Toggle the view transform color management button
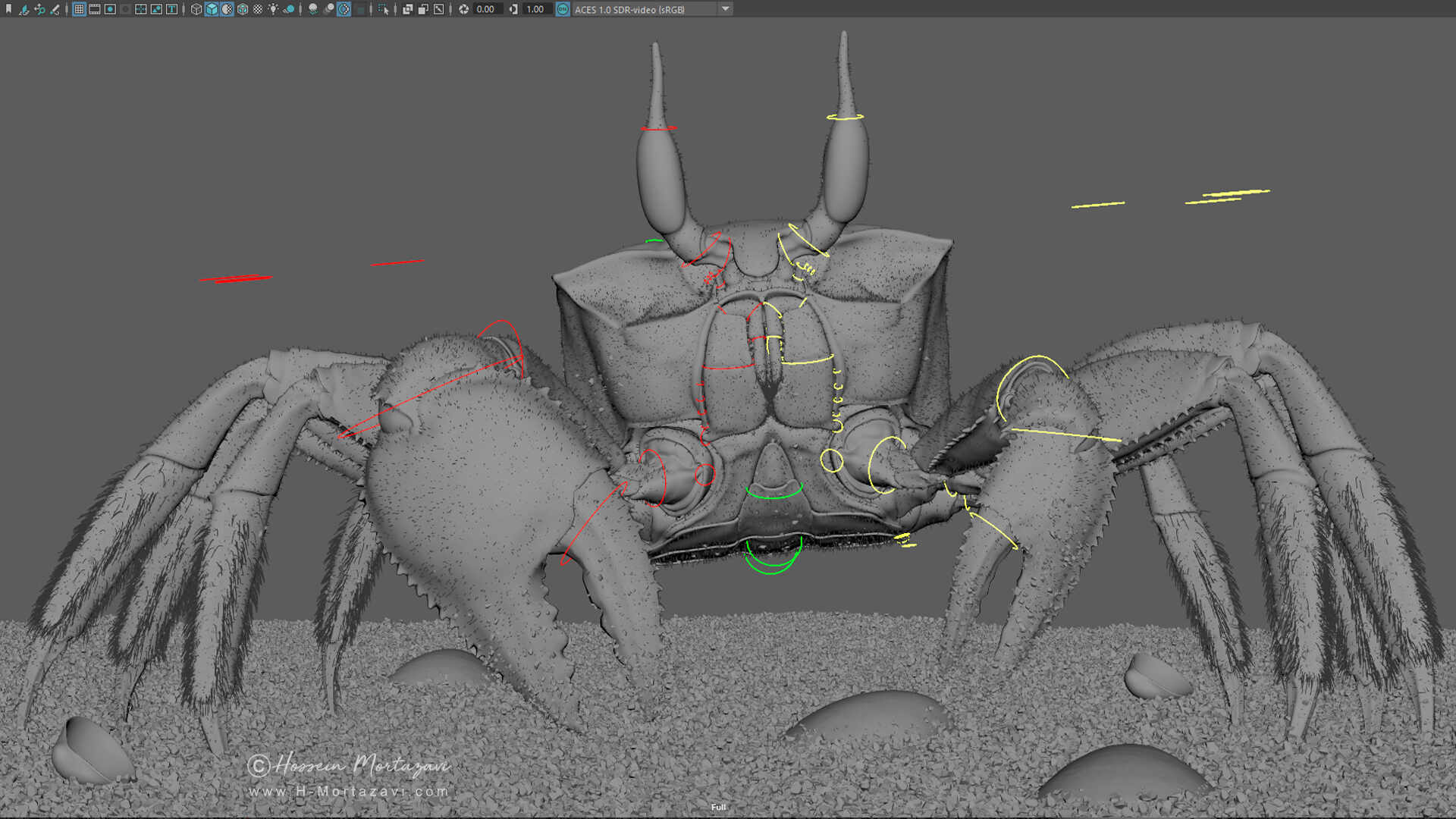 pos(563,9)
